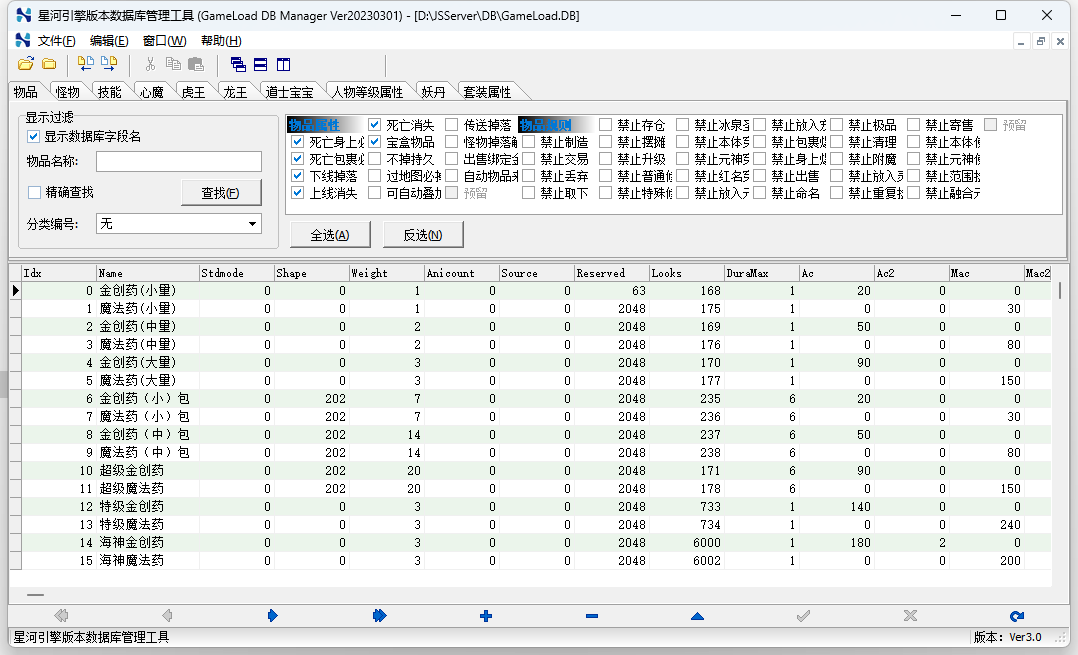Jump to the last record arrow

point(379,616)
